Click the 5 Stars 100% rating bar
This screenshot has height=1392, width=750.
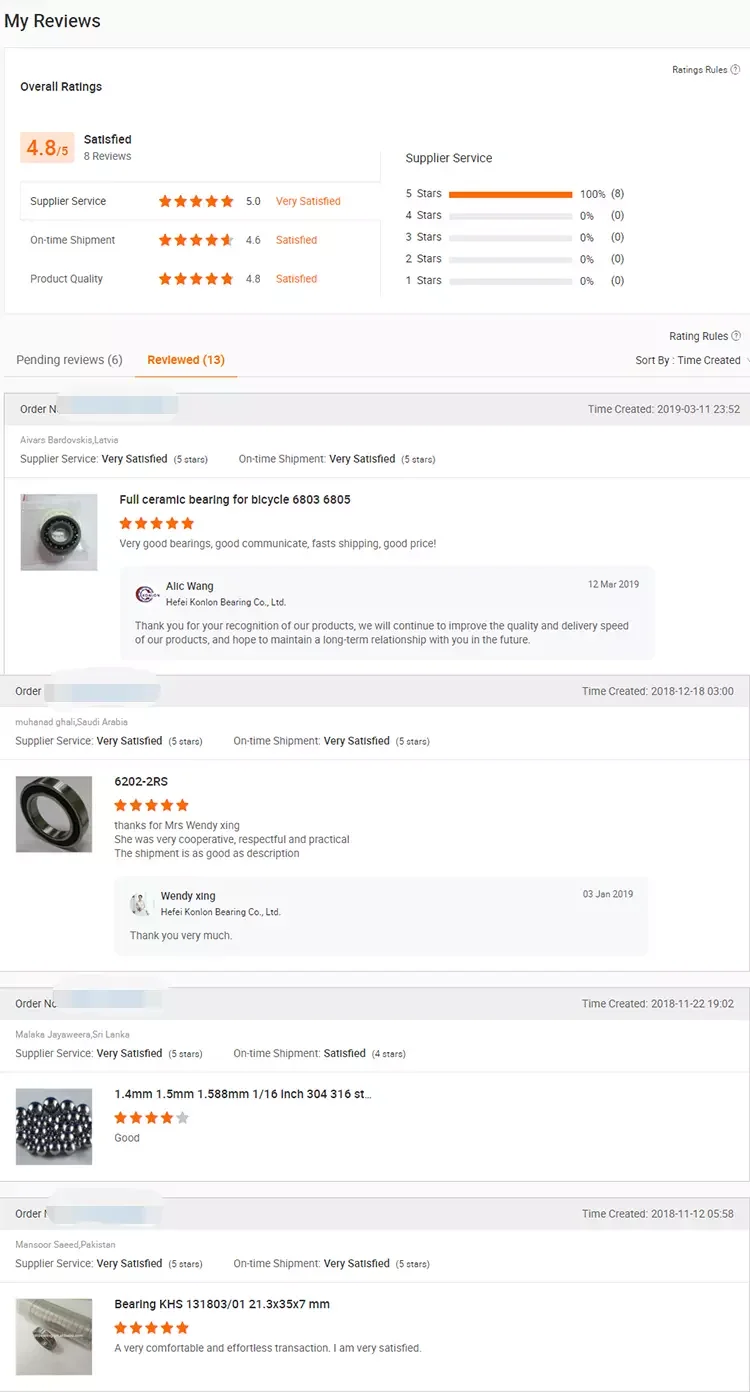(510, 194)
